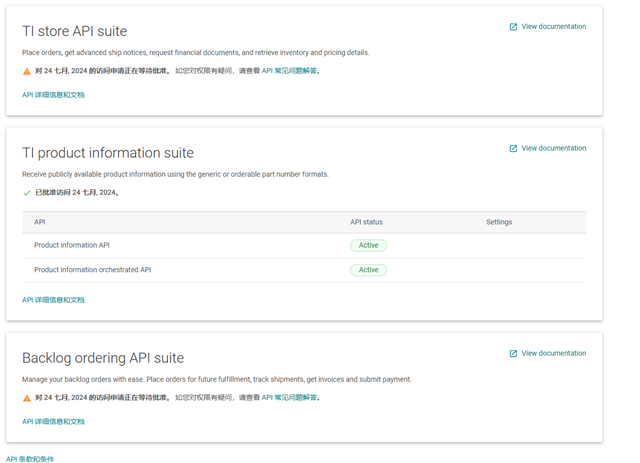Click the TI store API suite heading
This screenshot has height=463, width=640.
(x=75, y=31)
